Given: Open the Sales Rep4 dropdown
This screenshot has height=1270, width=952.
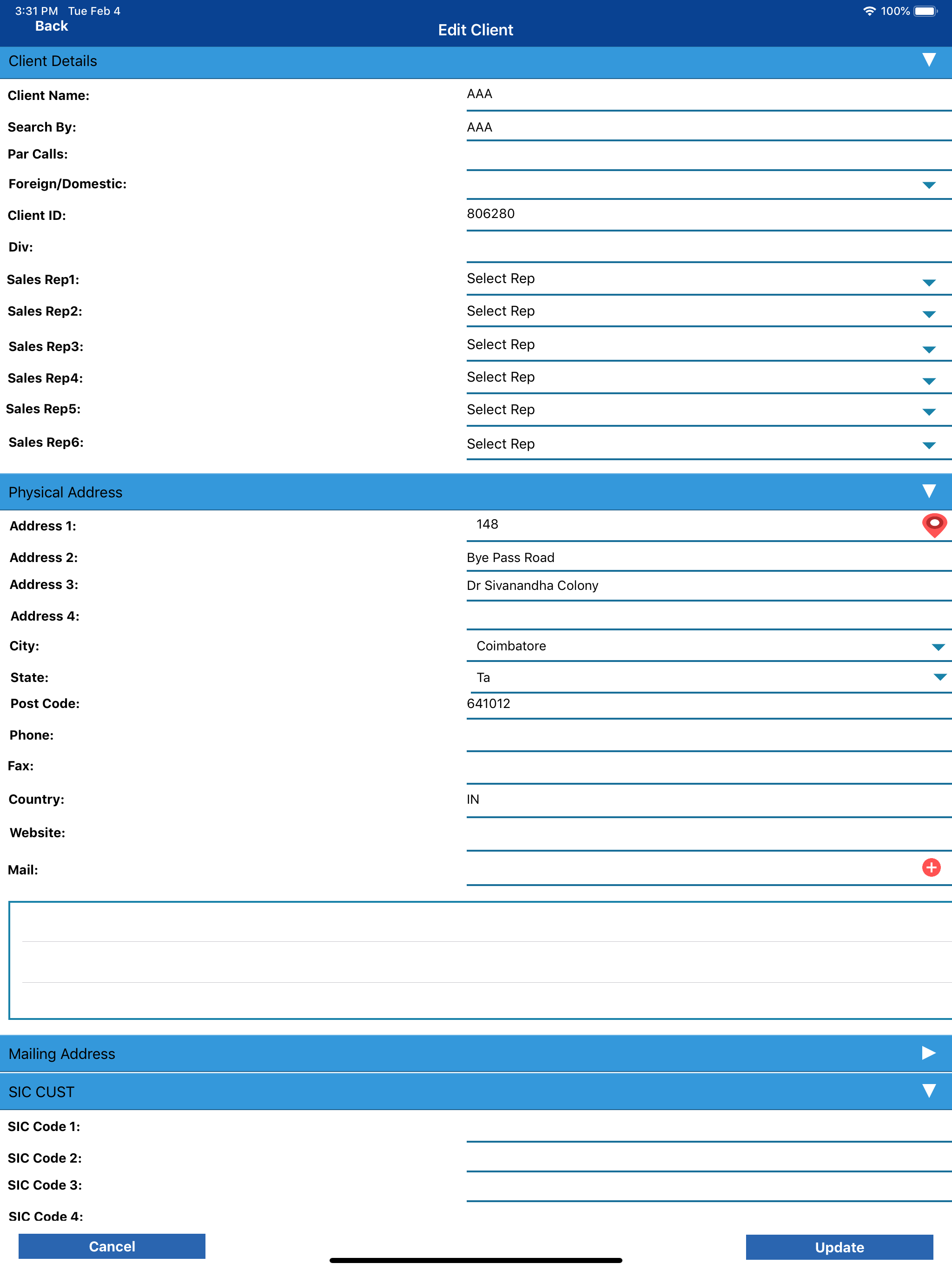Looking at the screenshot, I should point(708,378).
